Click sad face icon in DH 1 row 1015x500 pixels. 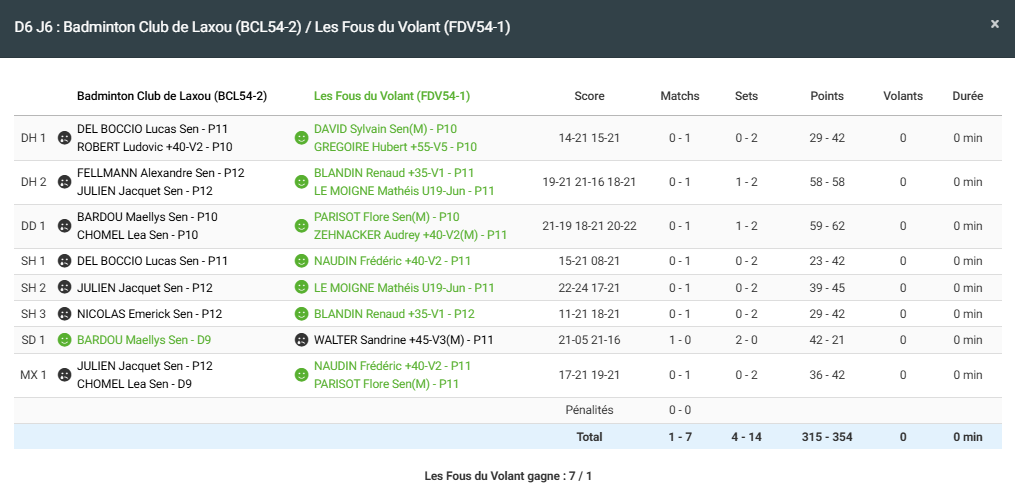[x=64, y=138]
